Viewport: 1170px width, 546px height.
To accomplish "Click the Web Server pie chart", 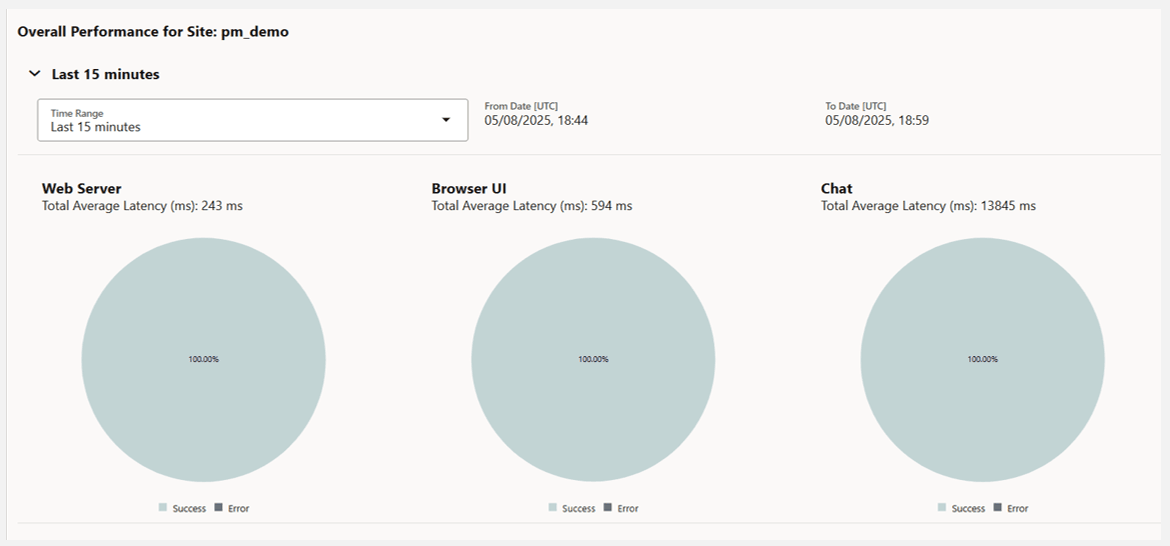I will (x=204, y=360).
